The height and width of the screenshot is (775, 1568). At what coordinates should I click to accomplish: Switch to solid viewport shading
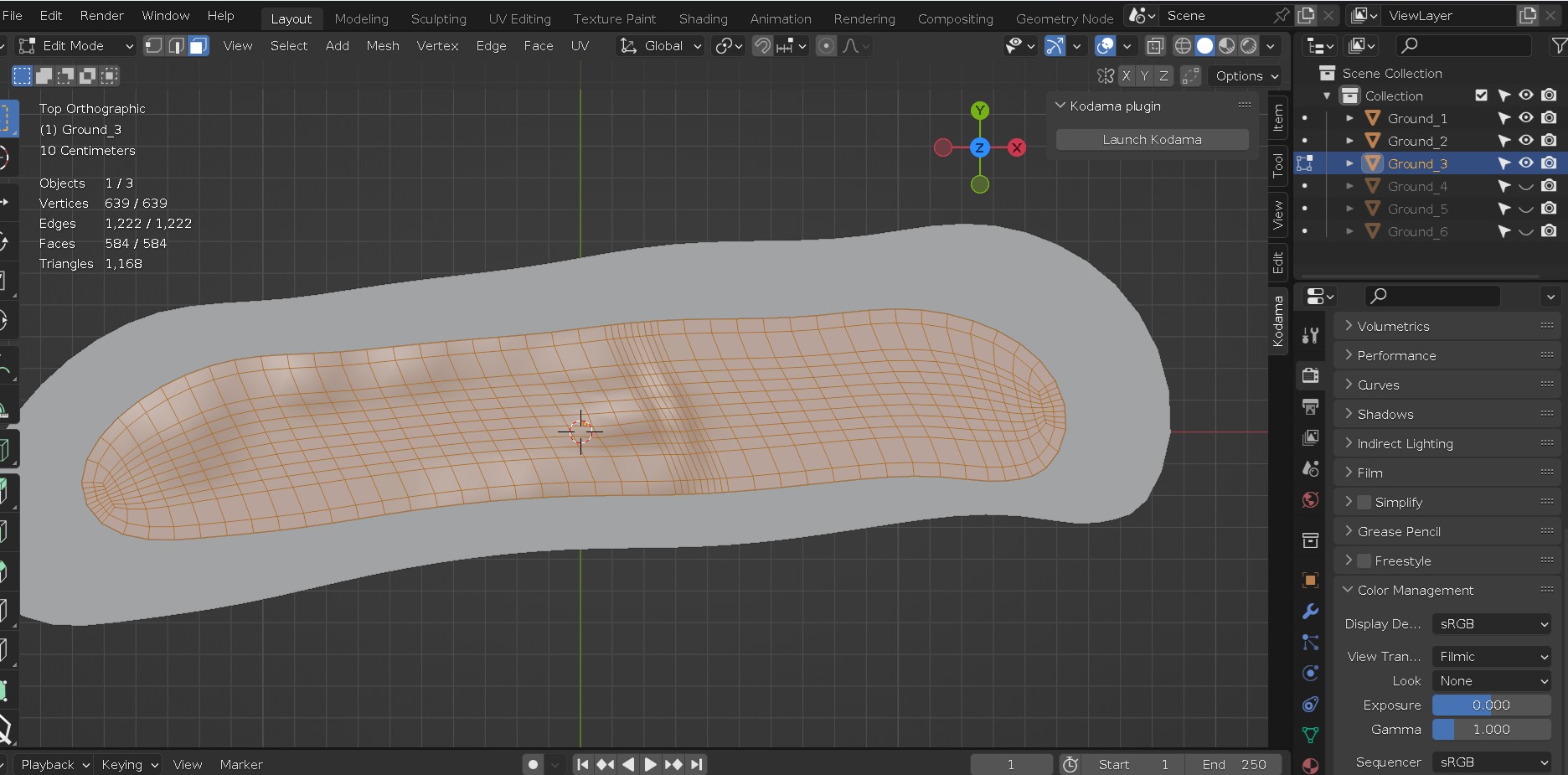coord(1204,46)
